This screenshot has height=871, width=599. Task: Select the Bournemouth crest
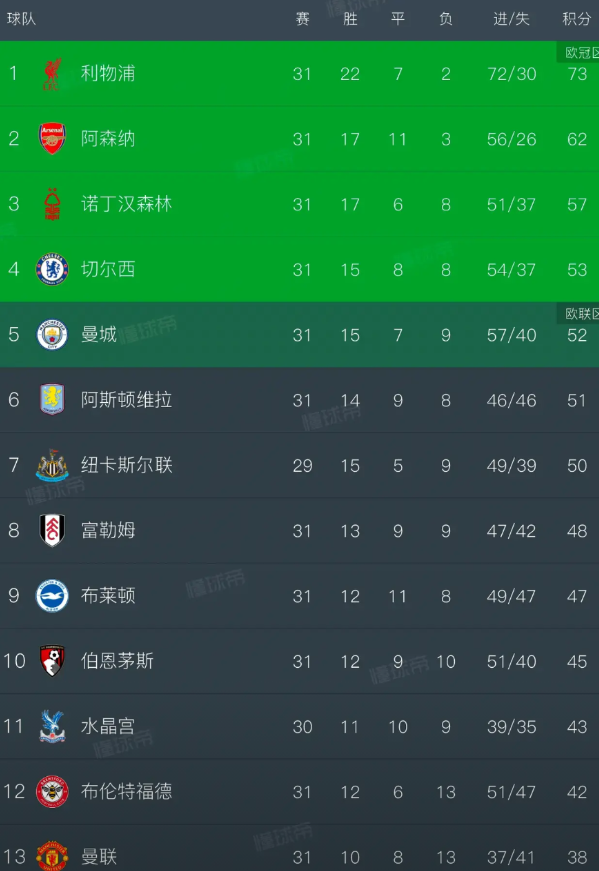tap(52, 661)
